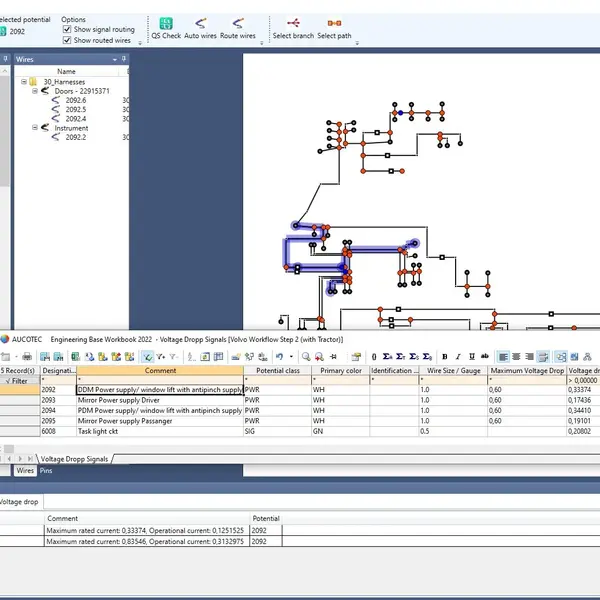This screenshot has height=600, width=600.
Task: Collapse the Doors - 22915371 node
Action: [x=33, y=91]
